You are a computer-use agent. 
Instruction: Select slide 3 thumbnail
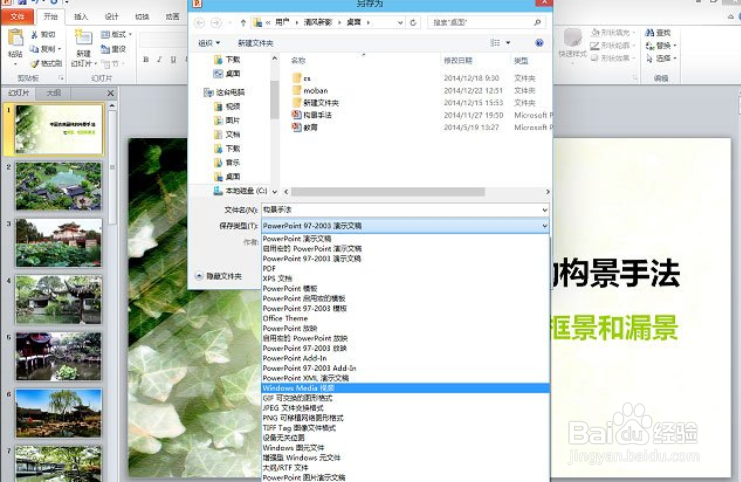pyautogui.click(x=59, y=243)
